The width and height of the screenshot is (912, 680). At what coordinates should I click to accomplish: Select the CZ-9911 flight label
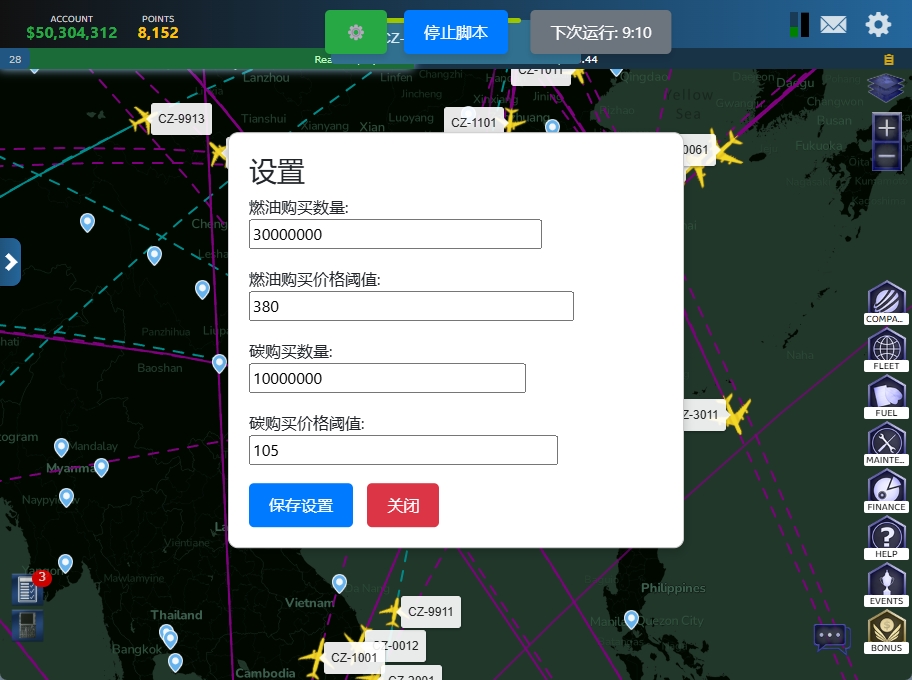pos(430,611)
